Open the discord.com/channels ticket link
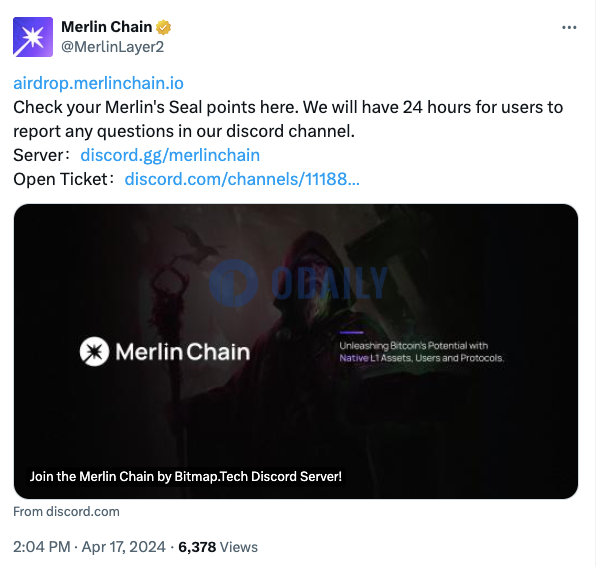The image size is (597, 567). [242, 179]
